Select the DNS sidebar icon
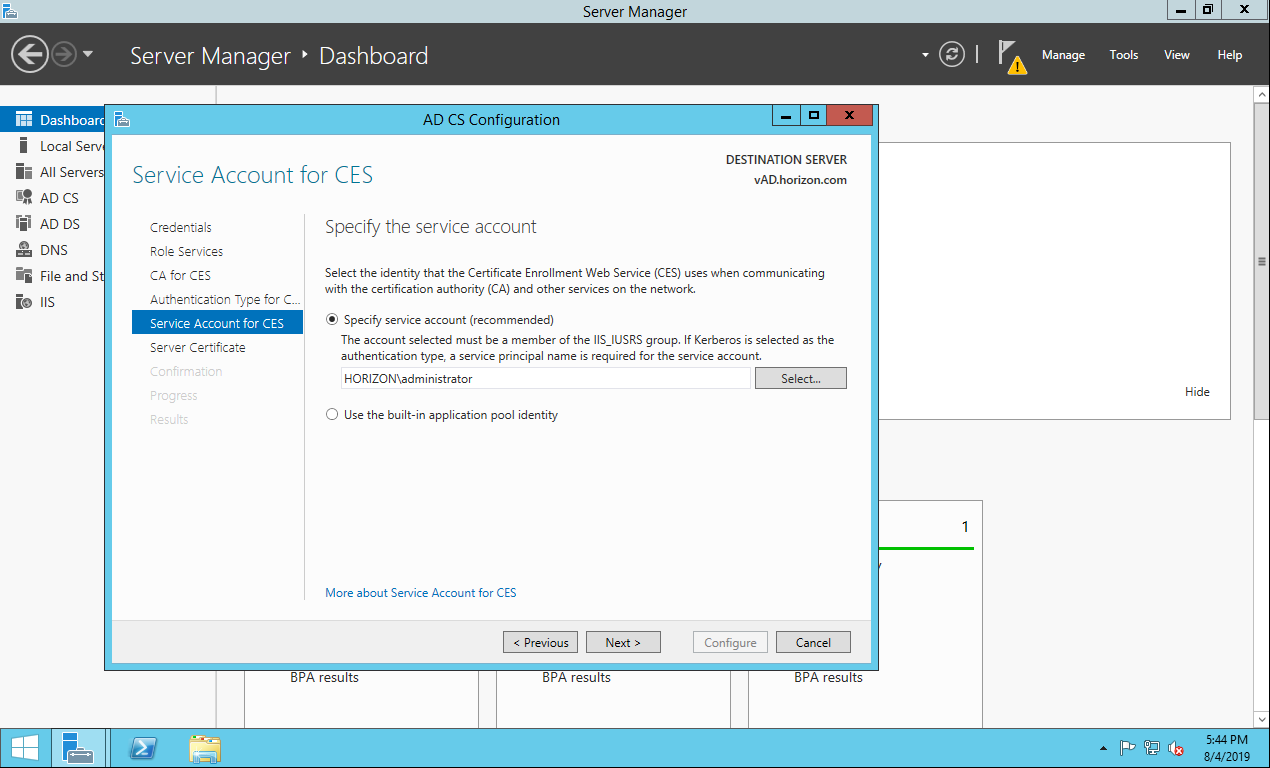 click(x=24, y=250)
